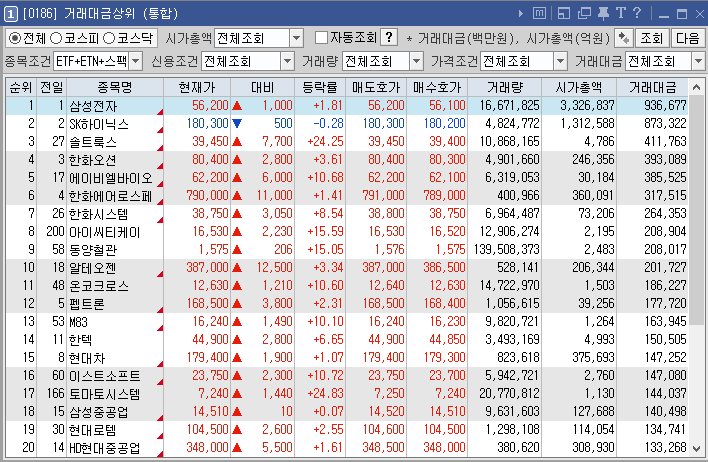Click the title bar question mark help icon
708x462 pixels.
[637, 13]
